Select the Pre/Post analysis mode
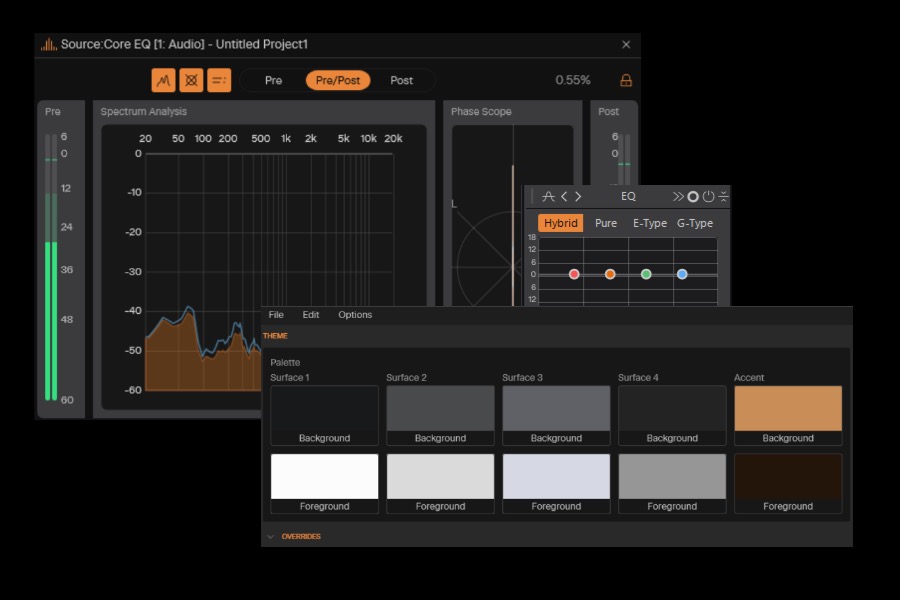Viewport: 900px width, 600px height. pos(338,80)
